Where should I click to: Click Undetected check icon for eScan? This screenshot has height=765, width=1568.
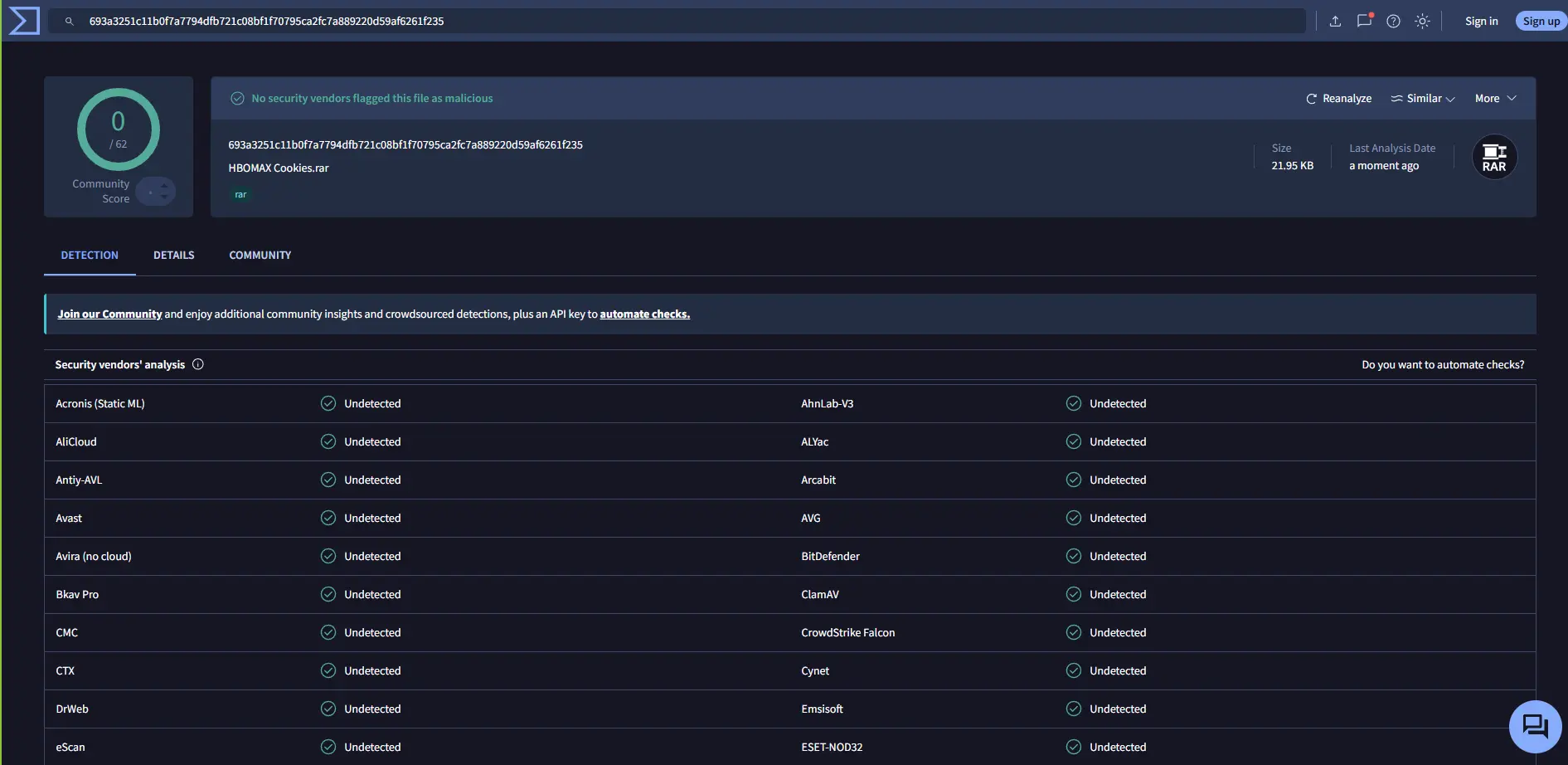328,748
